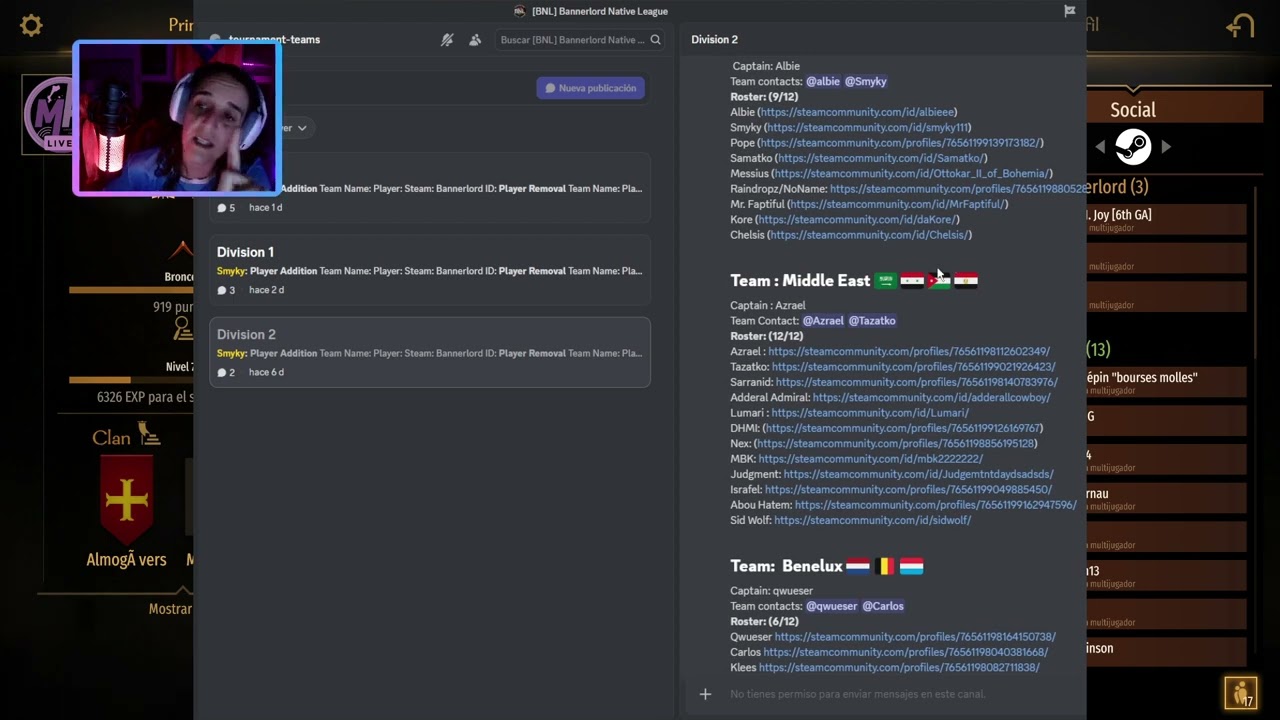This screenshot has width=1280, height=720.
Task: Open DHMI's Steam profile link
Action: (x=903, y=428)
